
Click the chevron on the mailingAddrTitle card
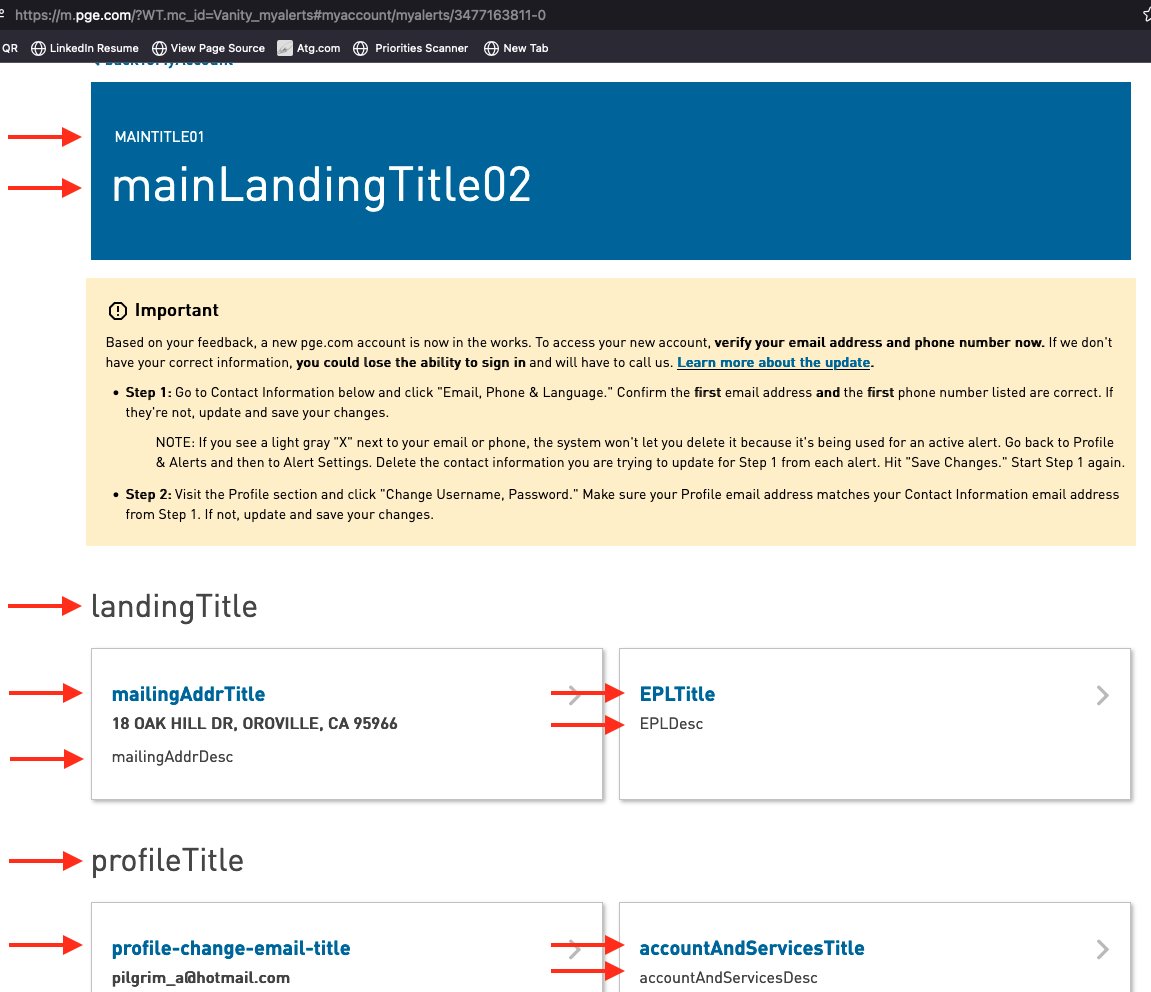click(575, 695)
